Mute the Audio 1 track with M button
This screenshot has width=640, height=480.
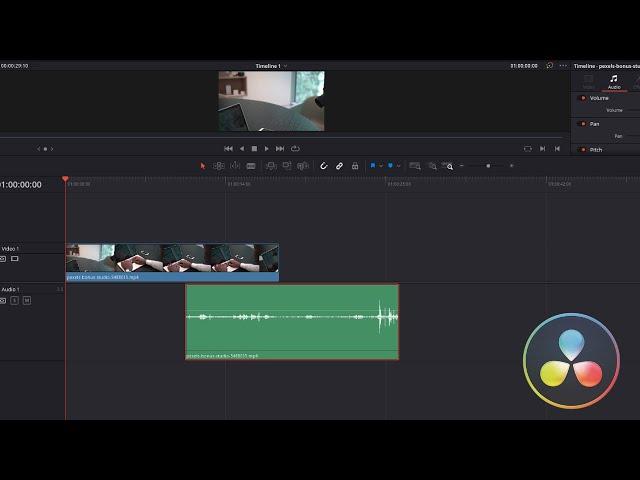pyautogui.click(x=27, y=300)
